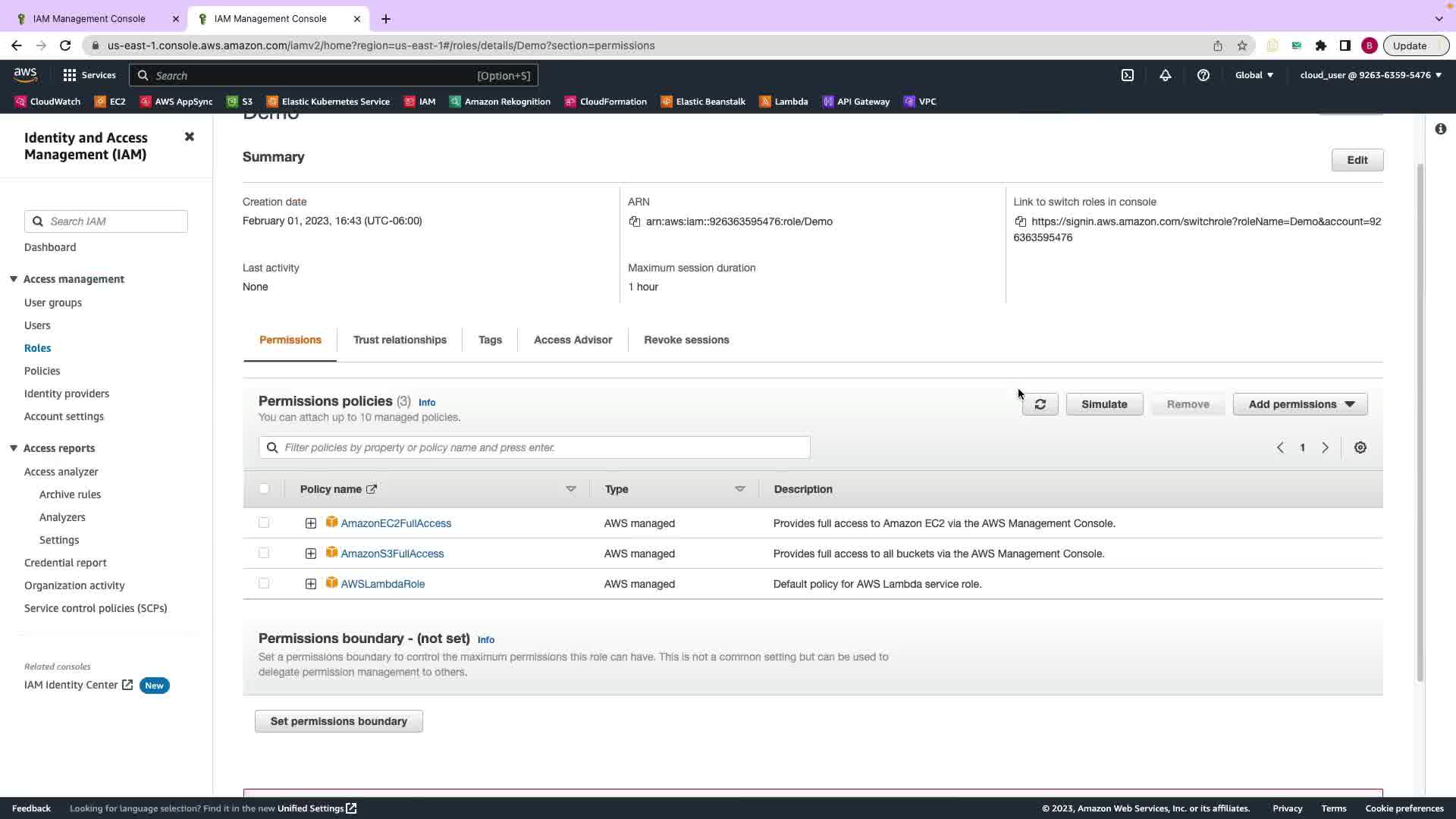Open the AWSLambdaRole policy link
The image size is (1456, 819).
[x=382, y=584]
